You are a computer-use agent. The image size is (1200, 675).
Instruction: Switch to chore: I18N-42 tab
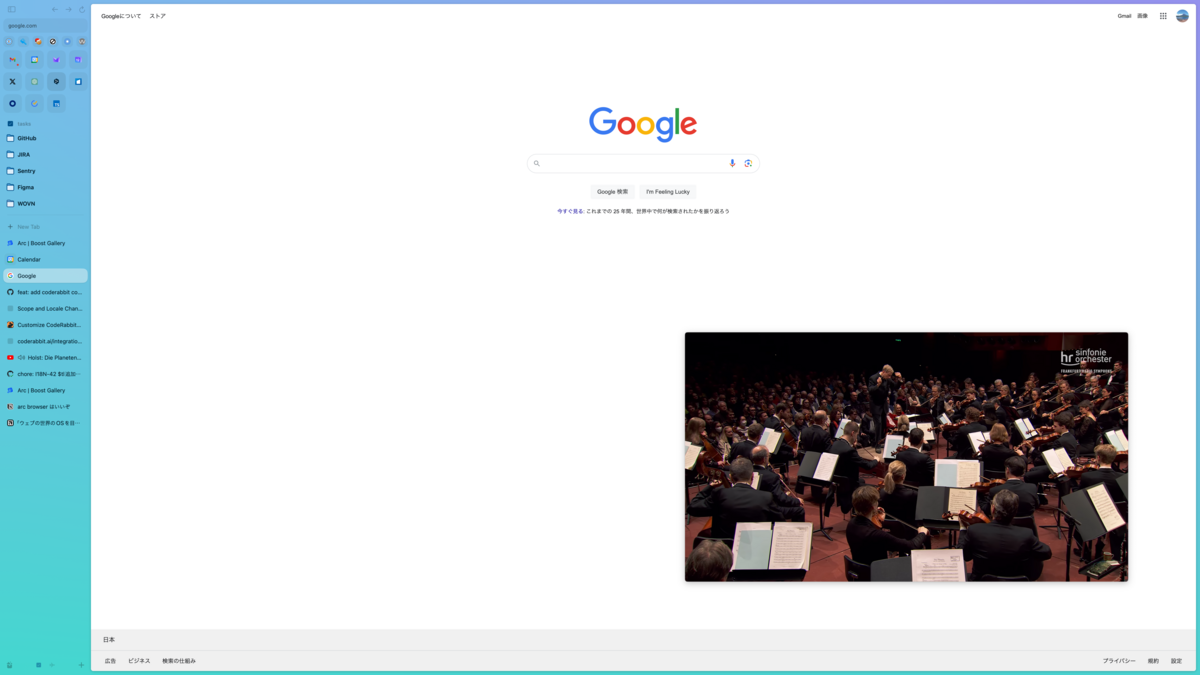[x=46, y=374]
